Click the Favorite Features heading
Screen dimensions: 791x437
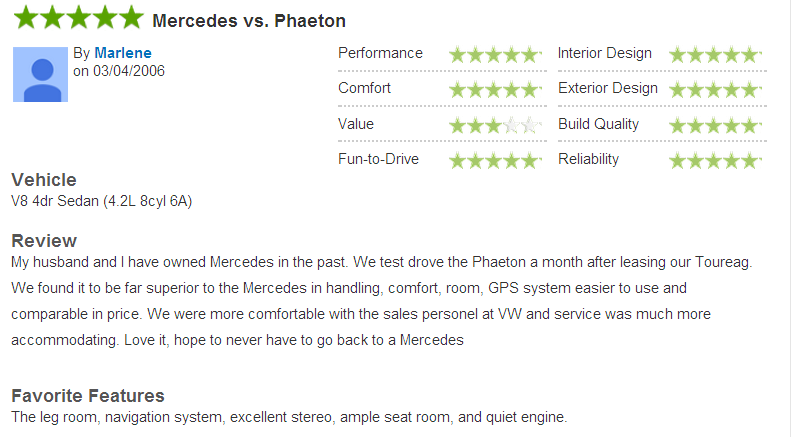click(x=88, y=396)
